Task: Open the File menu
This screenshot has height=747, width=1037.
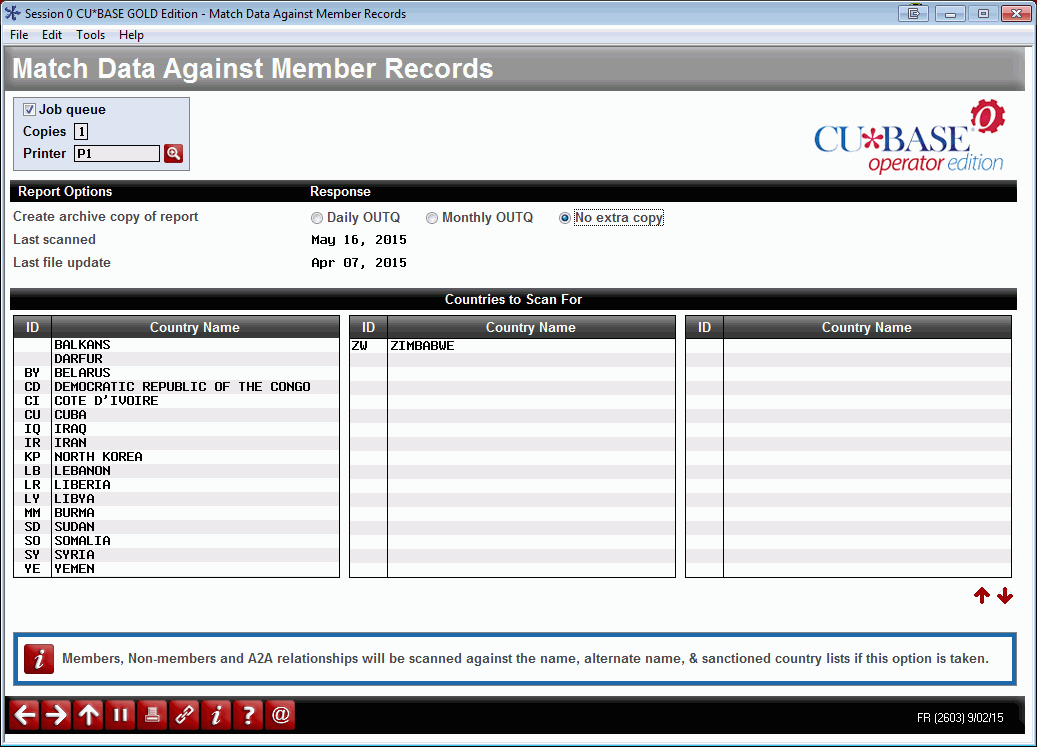Action: 19,35
